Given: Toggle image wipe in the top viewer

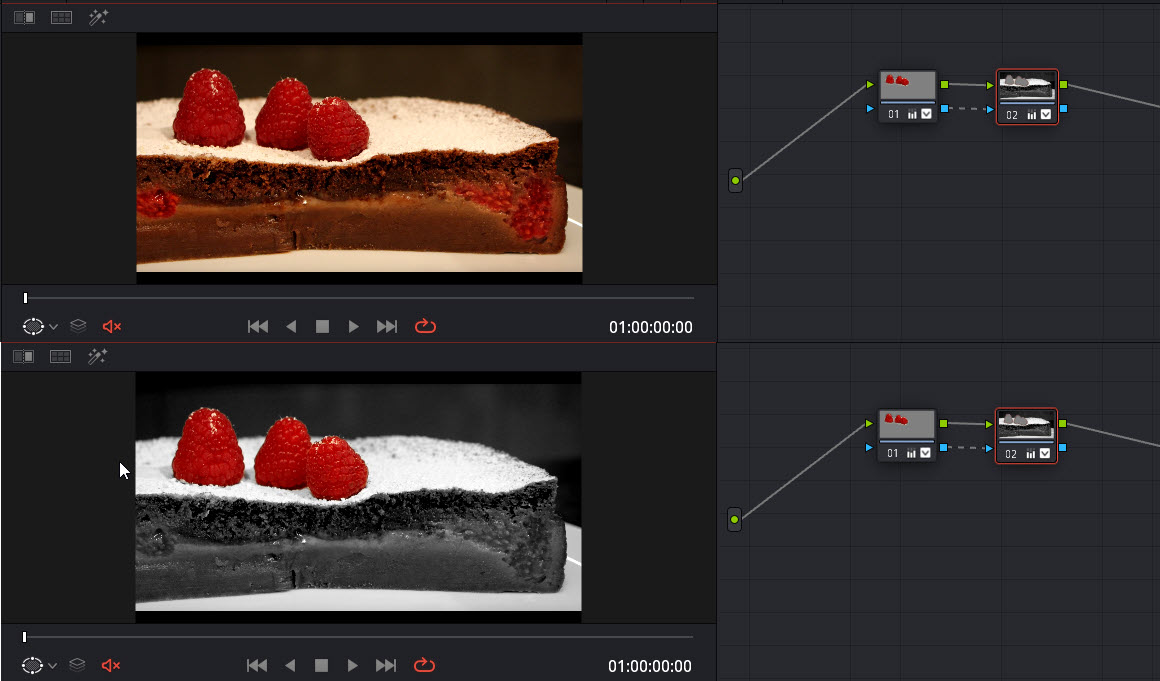Looking at the screenshot, I should tap(24, 18).
